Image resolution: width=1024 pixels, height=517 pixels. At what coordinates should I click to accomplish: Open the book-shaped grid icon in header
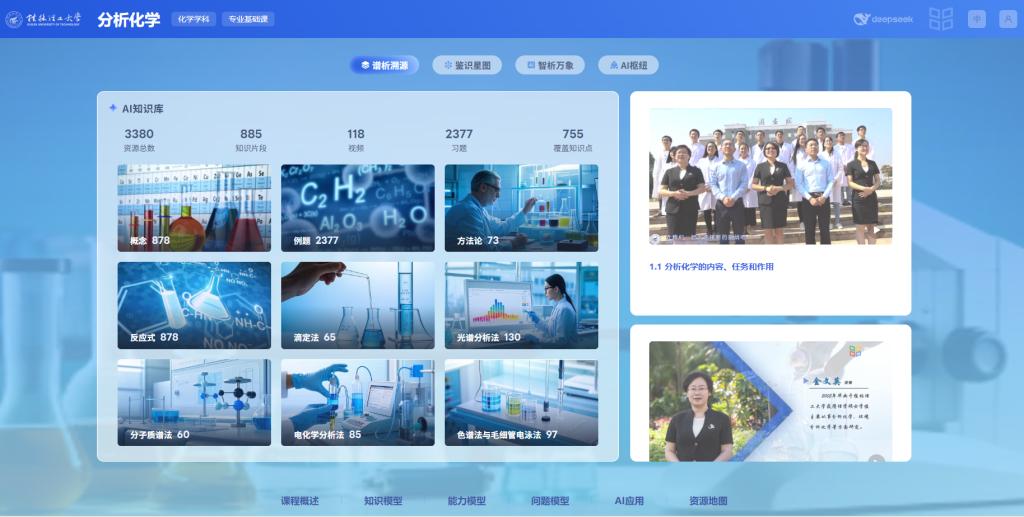(x=940, y=19)
